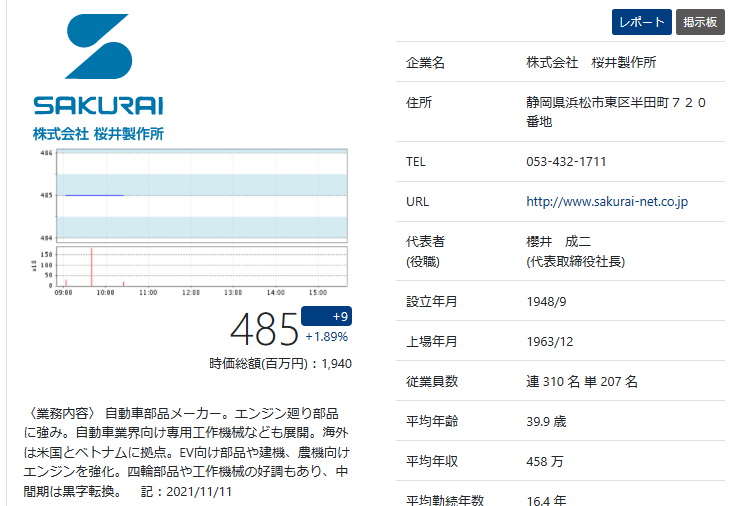
Task: Click the Sakurai company logo
Action: [x=98, y=65]
